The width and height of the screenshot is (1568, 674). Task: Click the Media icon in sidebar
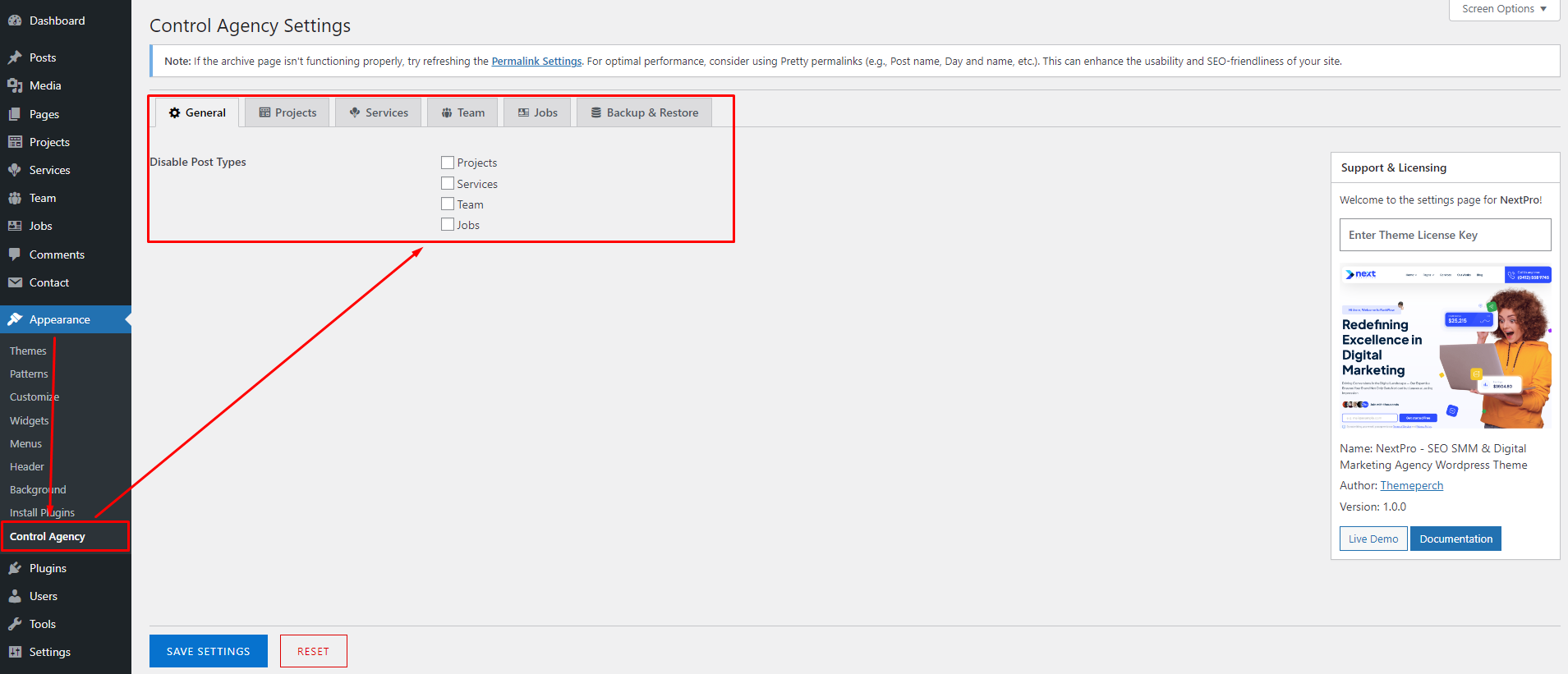(x=15, y=85)
